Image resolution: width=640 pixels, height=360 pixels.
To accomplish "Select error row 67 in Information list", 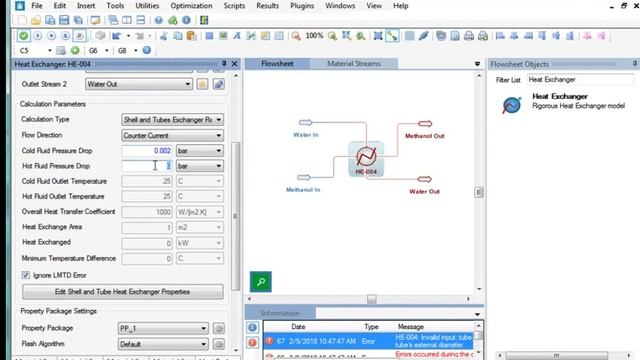I will pos(369,341).
